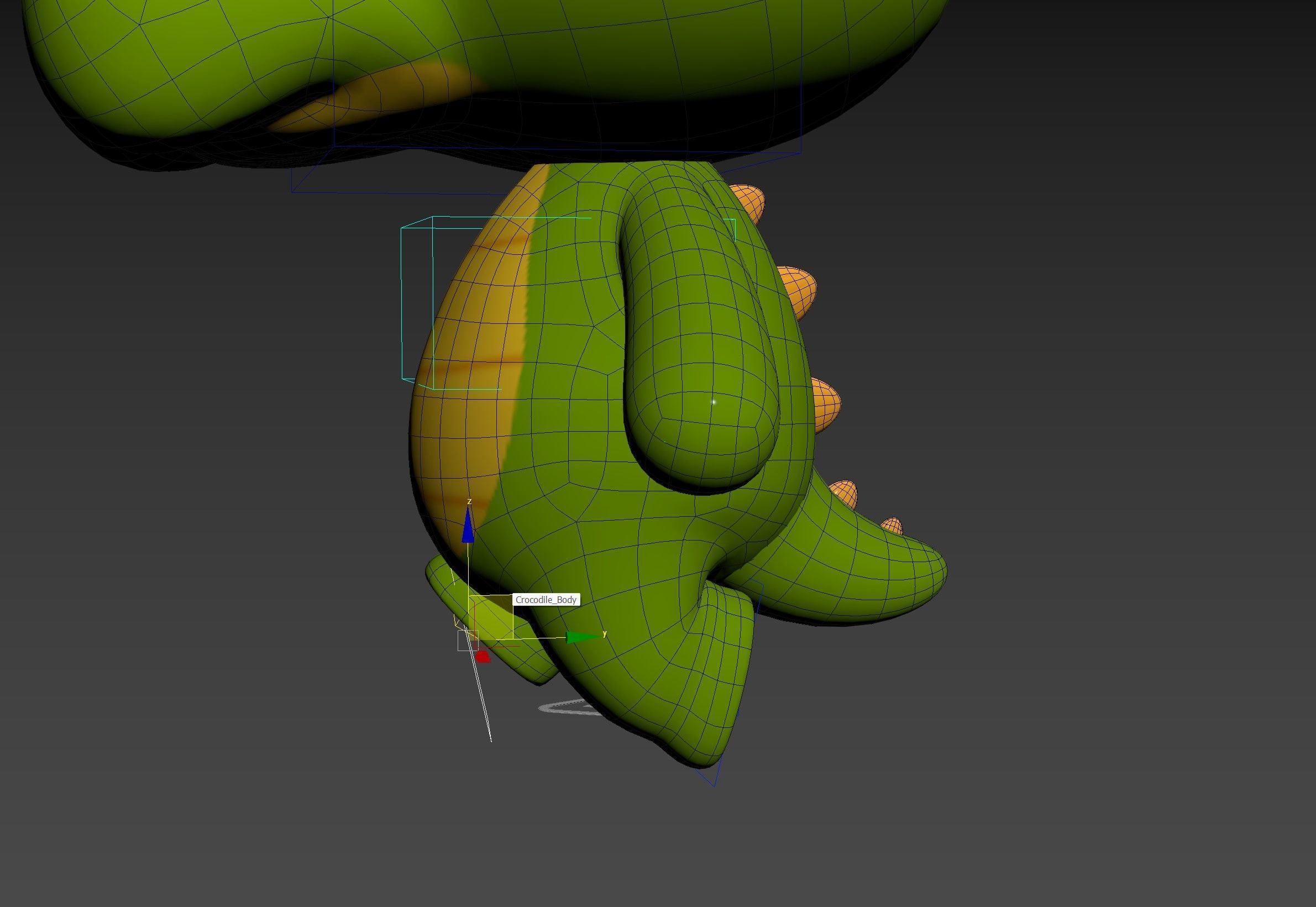Select the yellow YZ plane handle of gizmo

[x=490, y=617]
